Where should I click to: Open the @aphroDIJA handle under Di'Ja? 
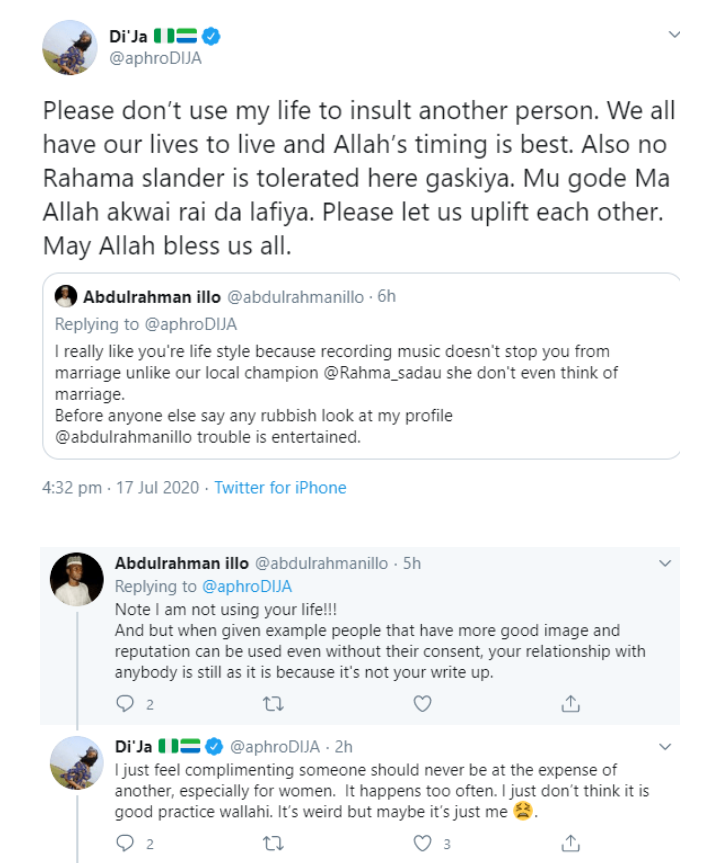pos(153,61)
